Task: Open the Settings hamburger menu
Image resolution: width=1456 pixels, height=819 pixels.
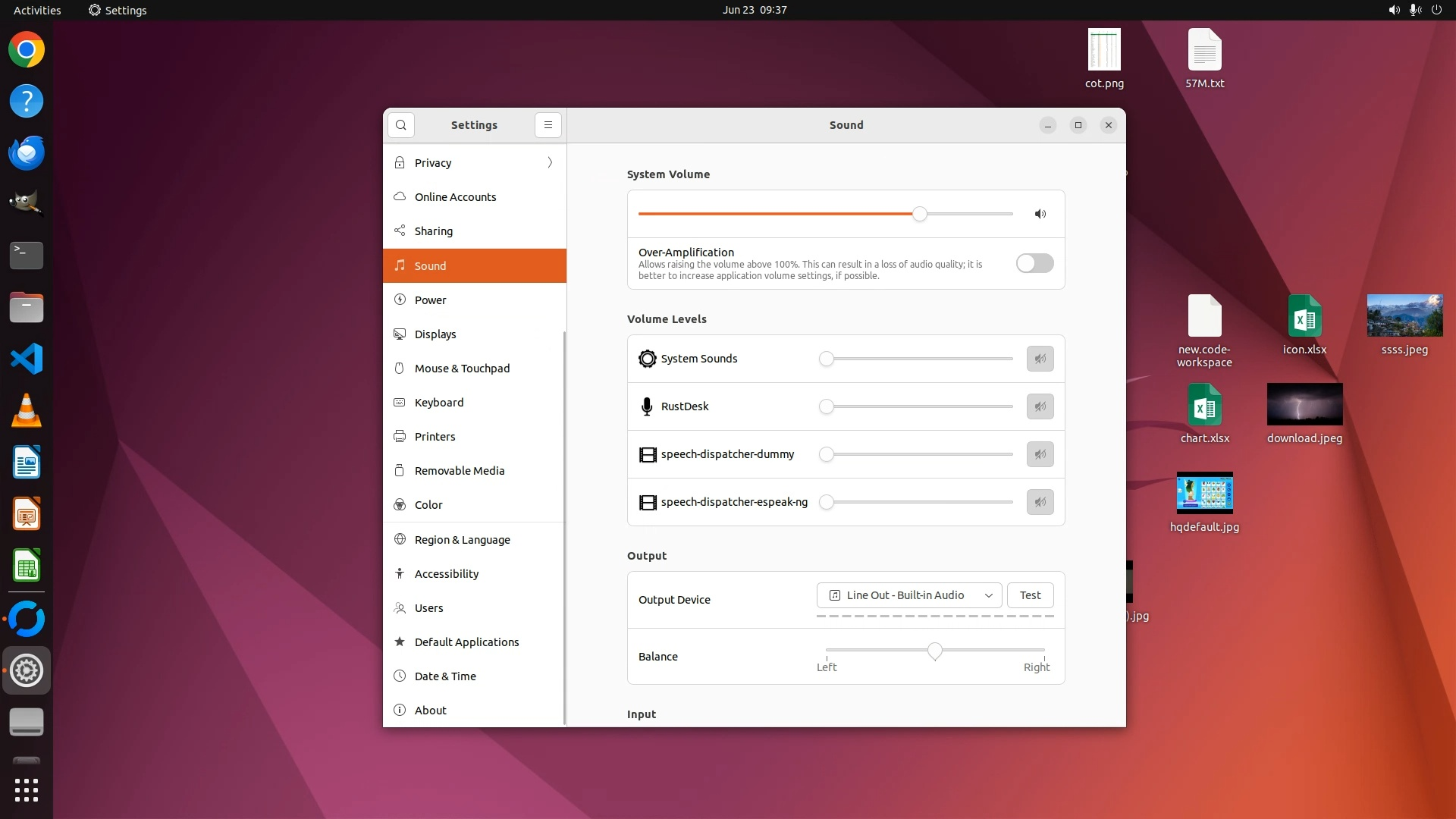Action: point(548,125)
